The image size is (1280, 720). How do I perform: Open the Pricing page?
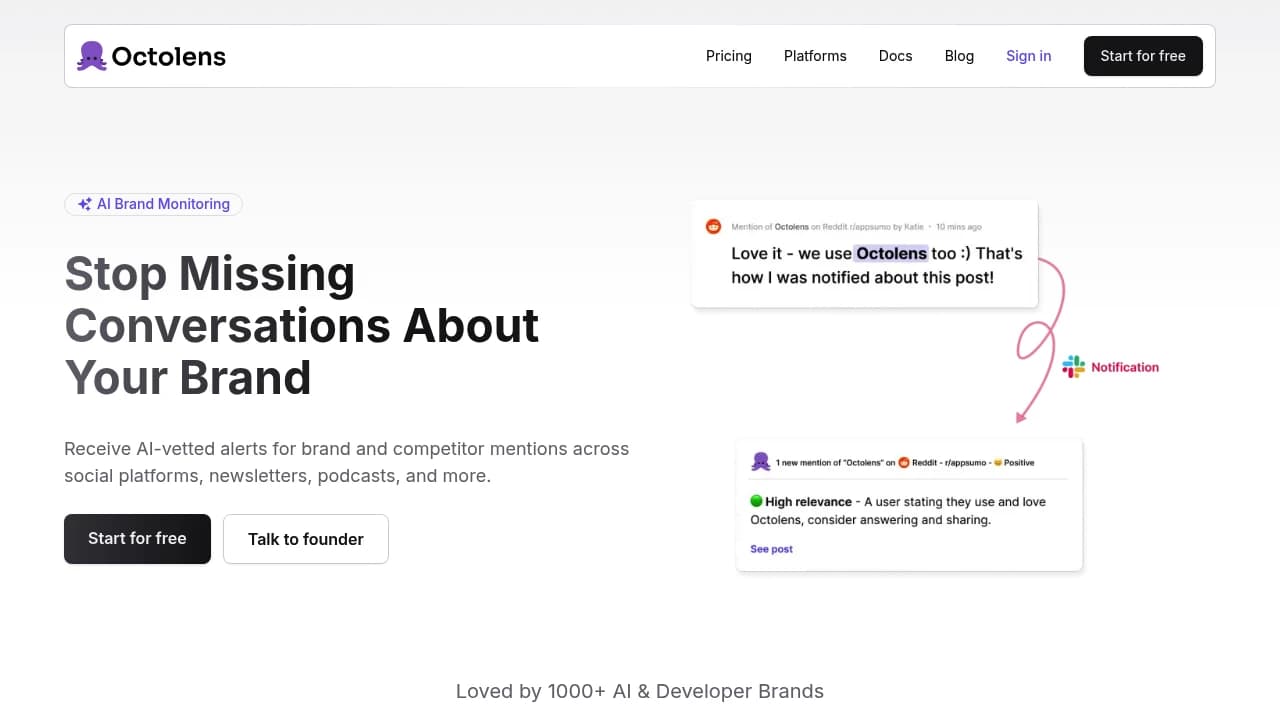729,56
